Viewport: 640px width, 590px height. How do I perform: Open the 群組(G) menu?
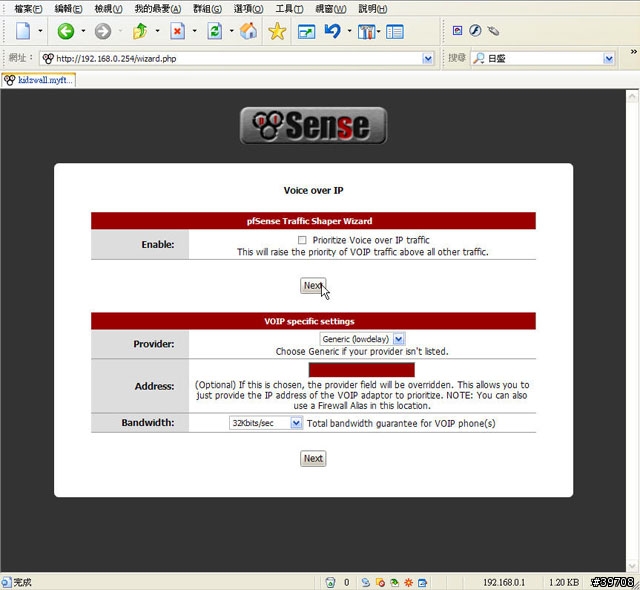pos(207,9)
